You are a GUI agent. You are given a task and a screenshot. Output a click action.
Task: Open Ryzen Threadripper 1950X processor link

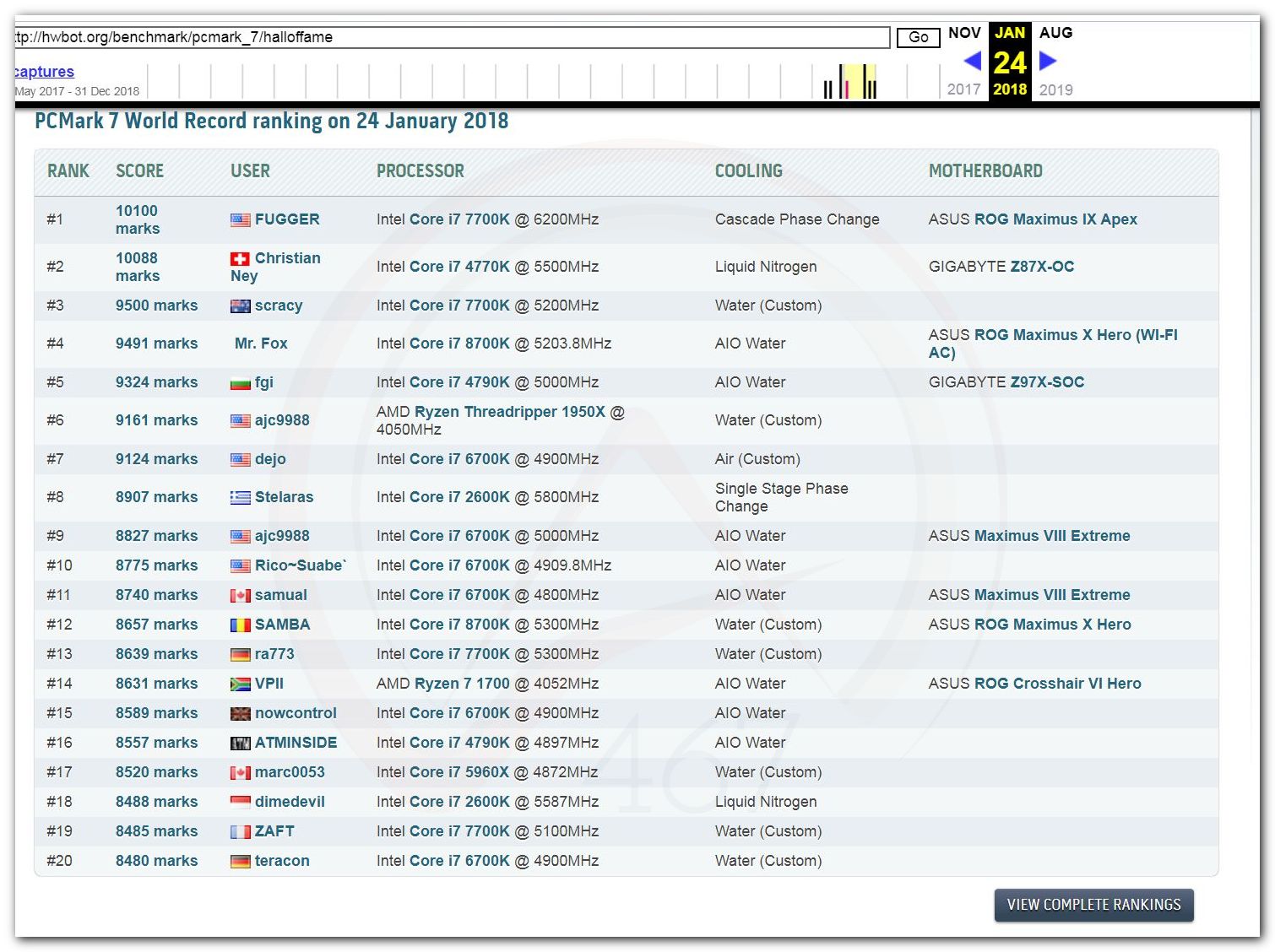click(510, 412)
